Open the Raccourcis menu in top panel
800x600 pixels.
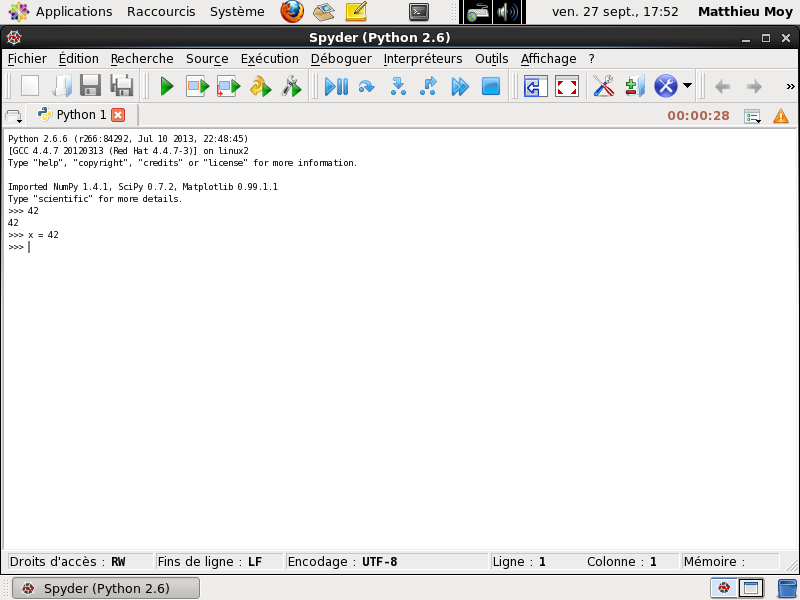coord(161,12)
